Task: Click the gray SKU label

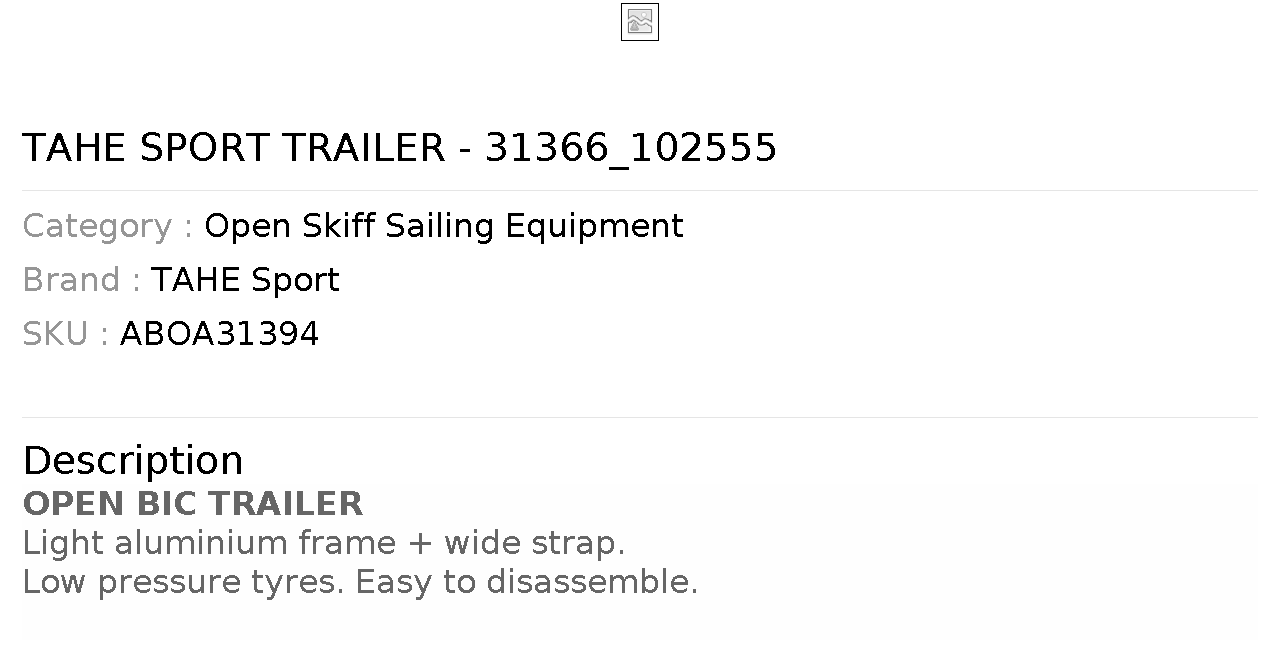Action: point(66,334)
